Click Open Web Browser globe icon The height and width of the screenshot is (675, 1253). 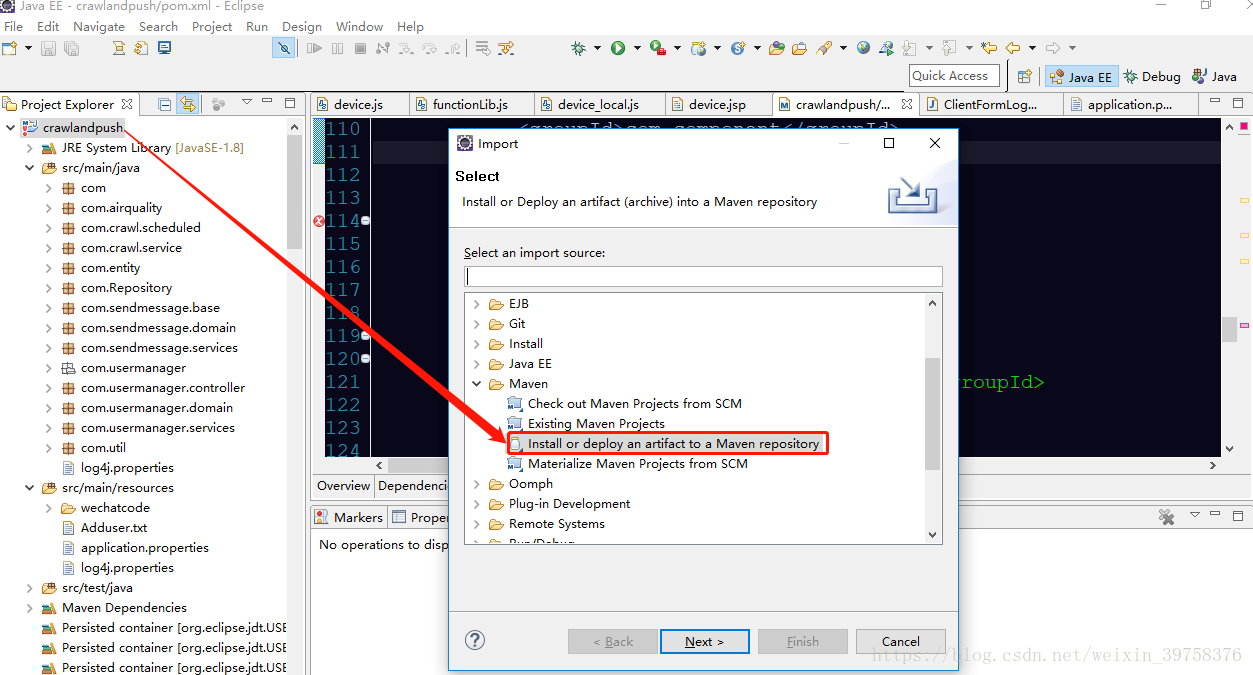tap(863, 48)
